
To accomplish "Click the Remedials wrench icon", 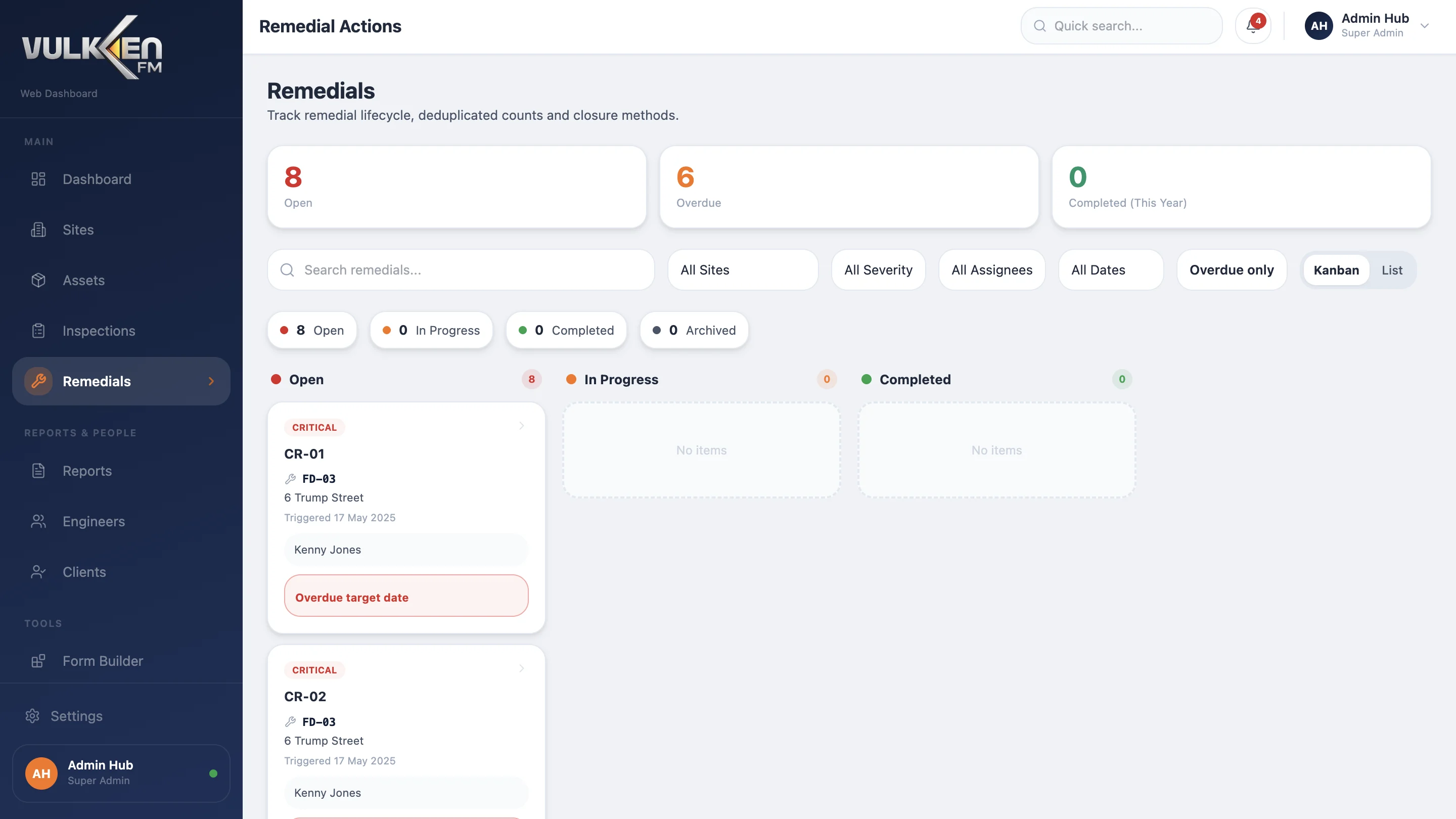I will [x=38, y=381].
